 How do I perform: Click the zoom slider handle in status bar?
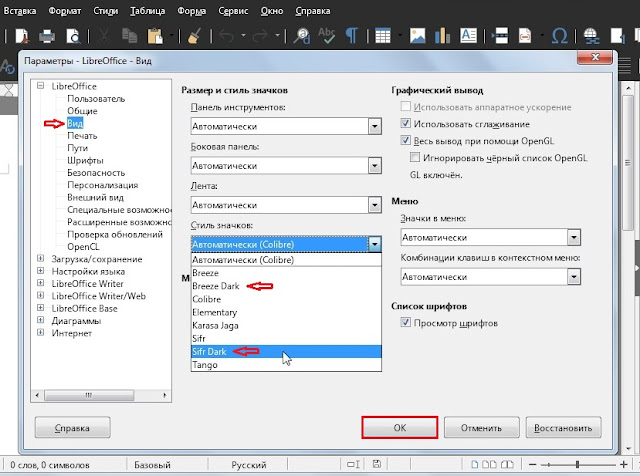click(x=577, y=465)
